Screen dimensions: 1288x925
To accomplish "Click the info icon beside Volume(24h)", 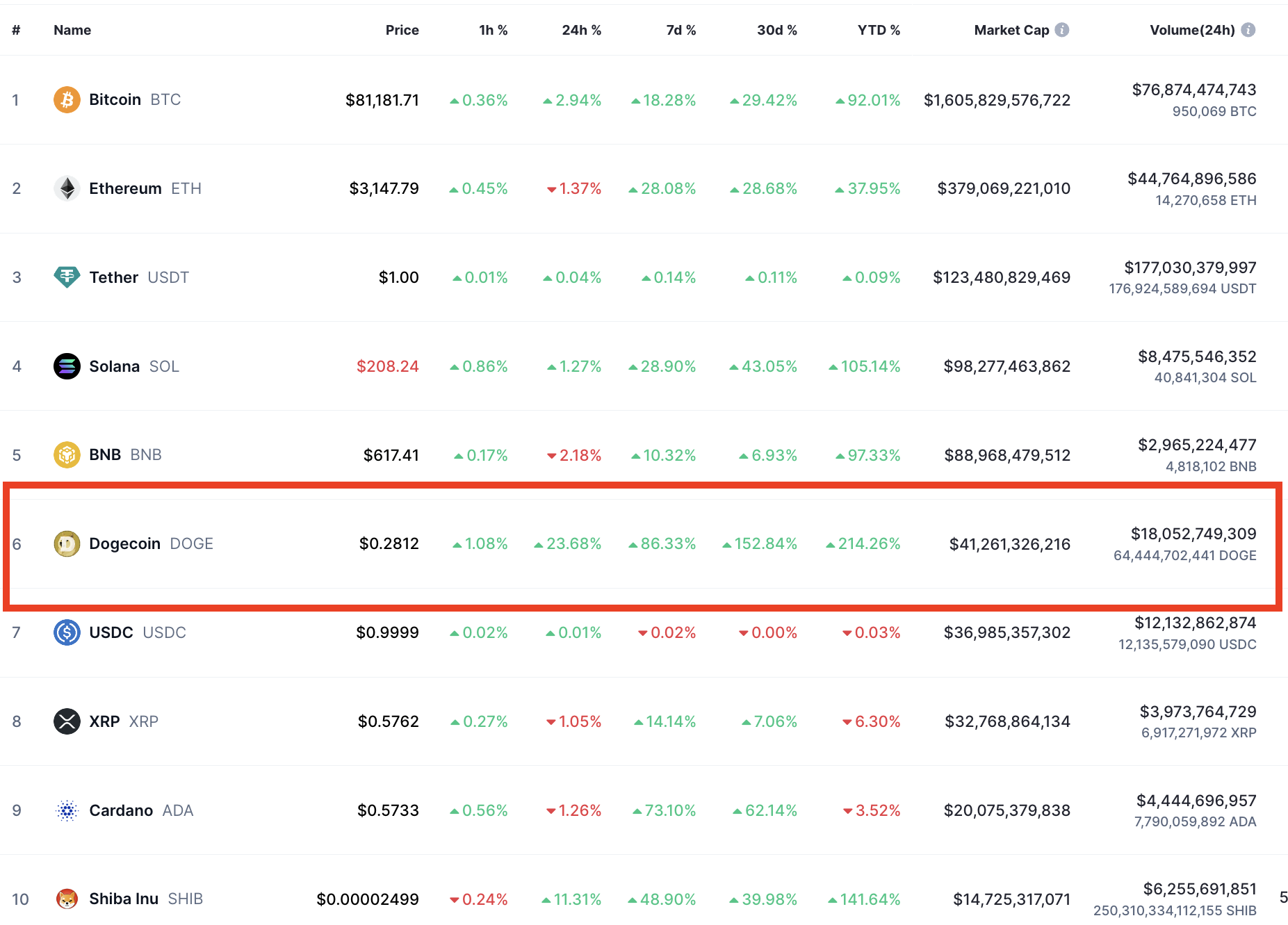I will pyautogui.click(x=1248, y=30).
